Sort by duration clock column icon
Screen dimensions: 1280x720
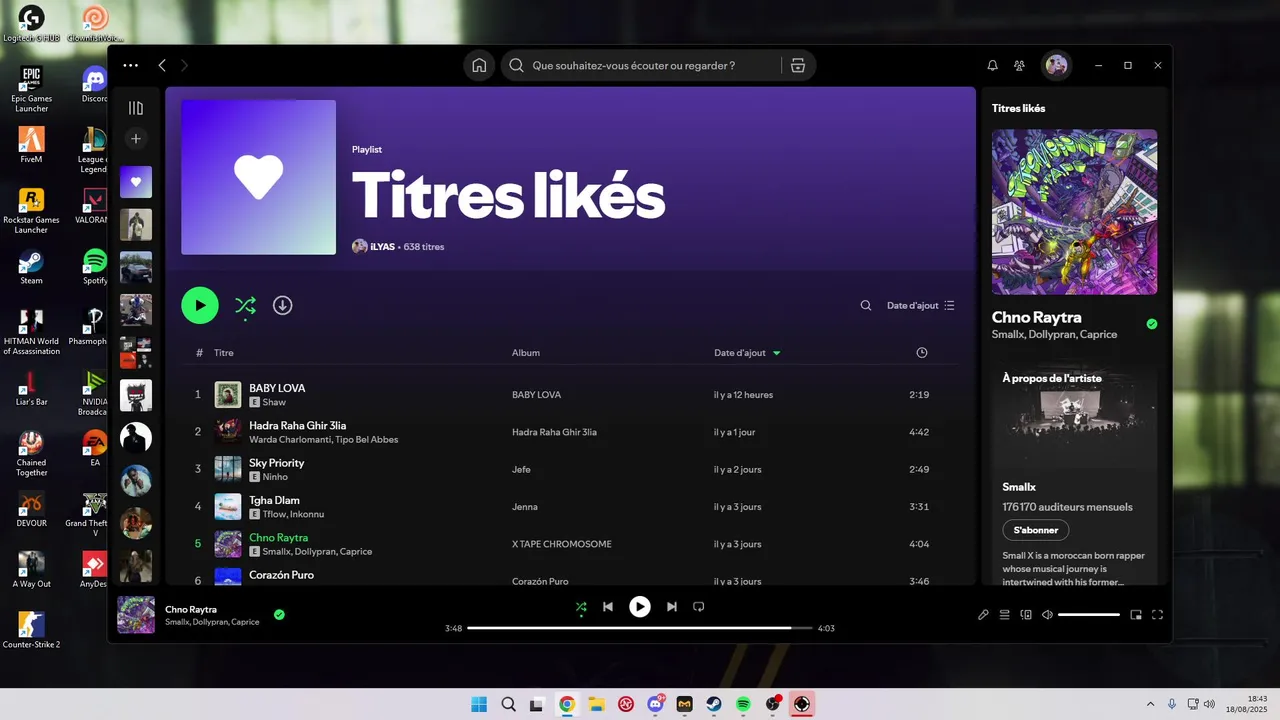pyautogui.click(x=922, y=353)
